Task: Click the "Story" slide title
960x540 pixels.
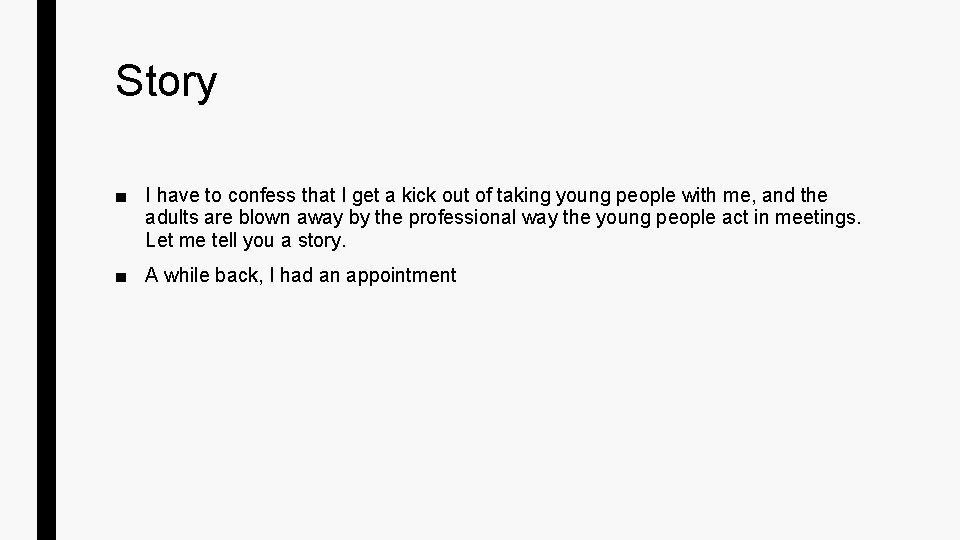Action: point(166,81)
